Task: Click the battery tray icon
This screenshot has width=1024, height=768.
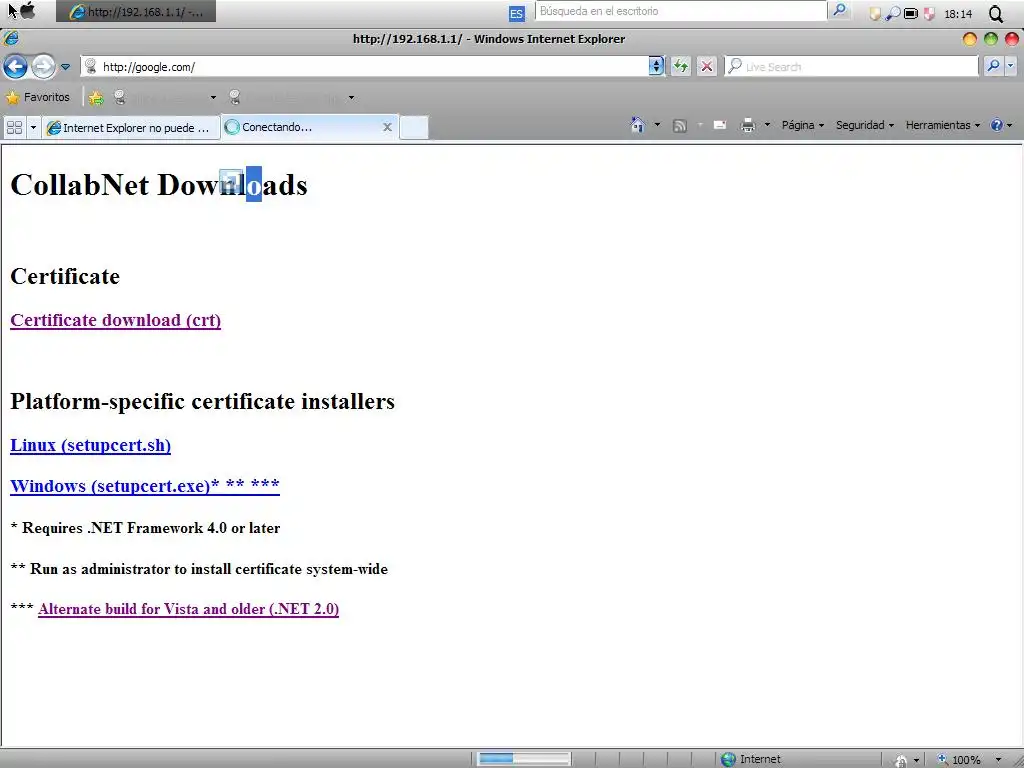Action: (x=911, y=13)
